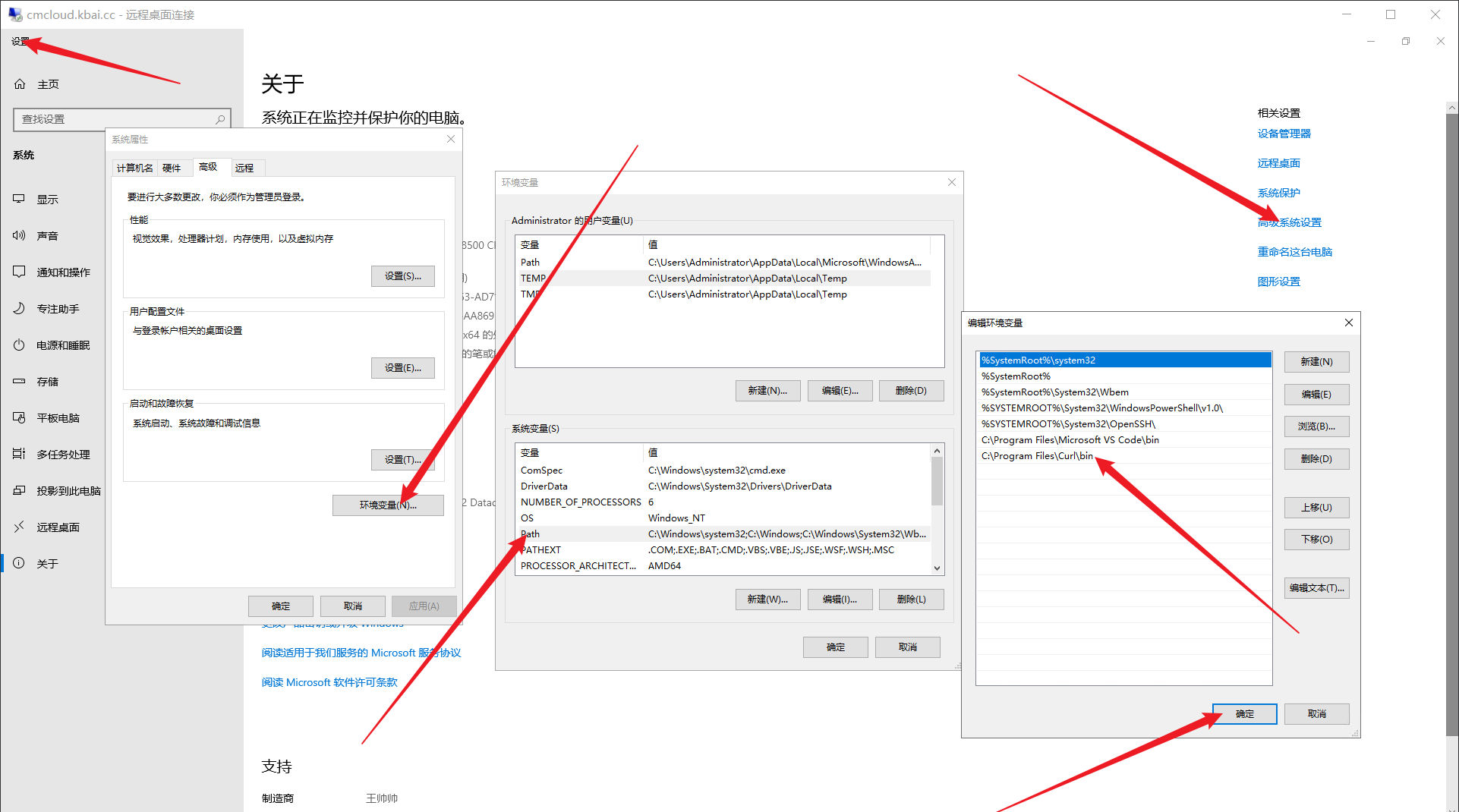Select the C:\Program Files\Curl\bin entry
The width and height of the screenshot is (1459, 812).
[1037, 455]
